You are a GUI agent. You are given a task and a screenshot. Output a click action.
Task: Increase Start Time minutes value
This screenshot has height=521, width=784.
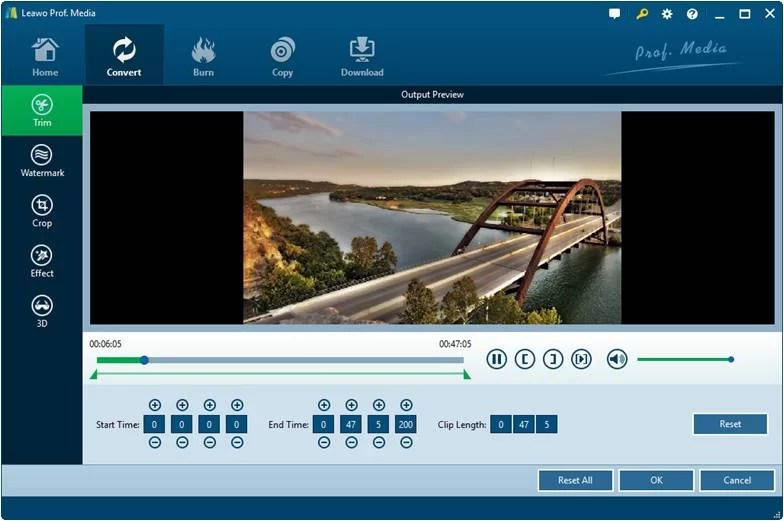tap(182, 405)
